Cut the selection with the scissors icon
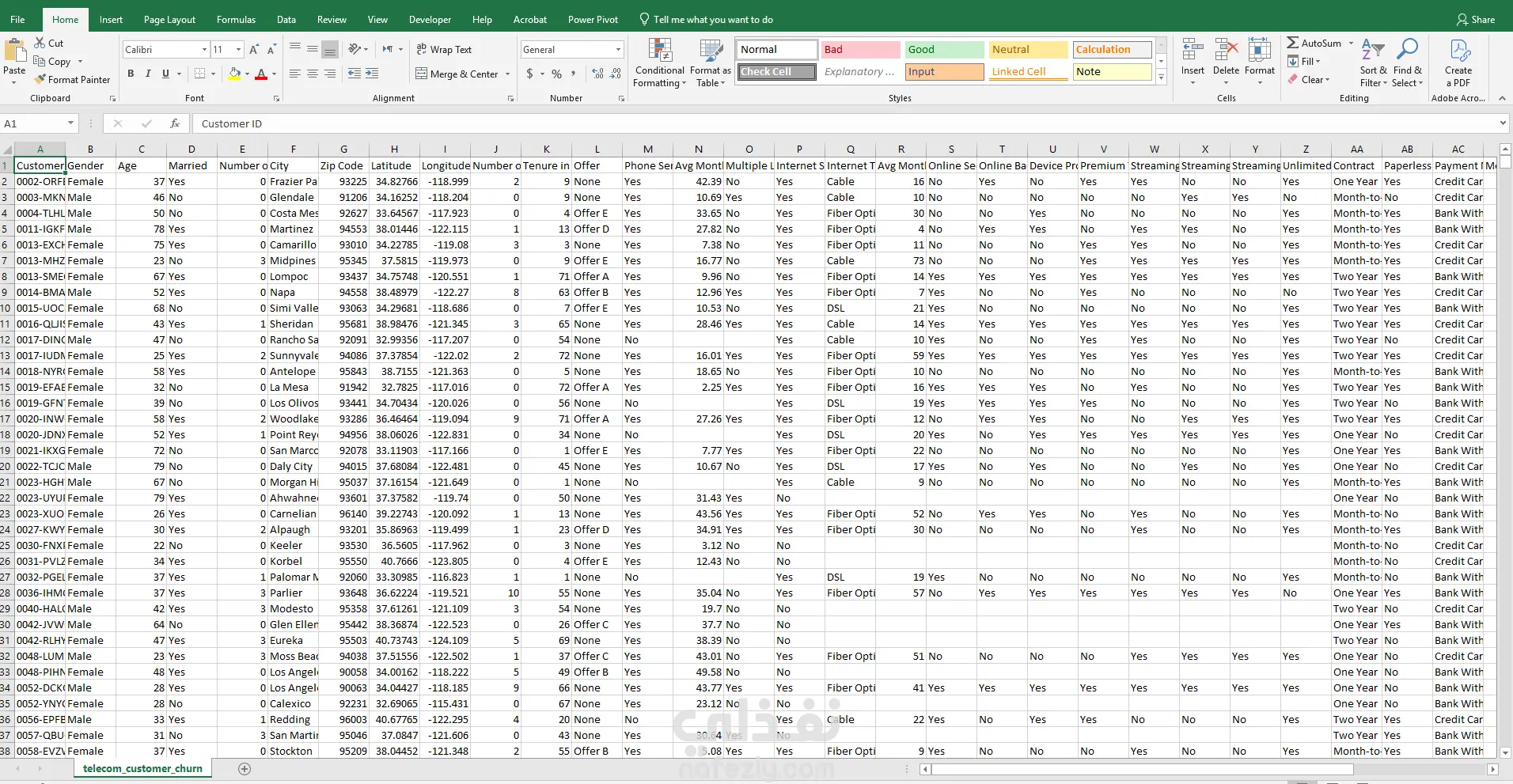 tap(40, 43)
